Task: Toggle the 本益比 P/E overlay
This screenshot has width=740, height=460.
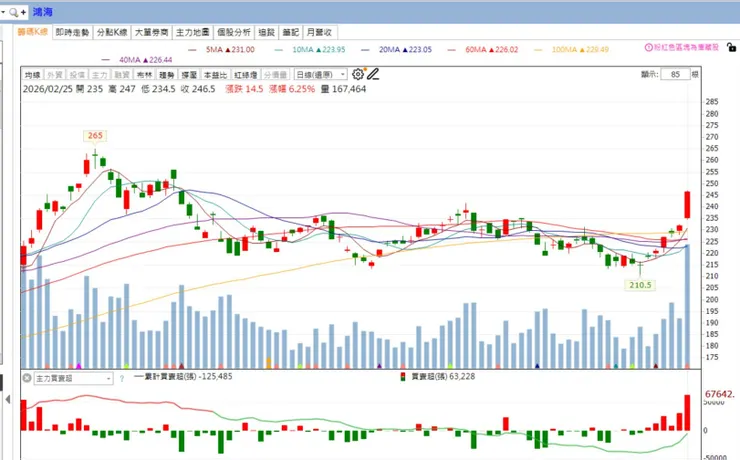Action: [215, 75]
